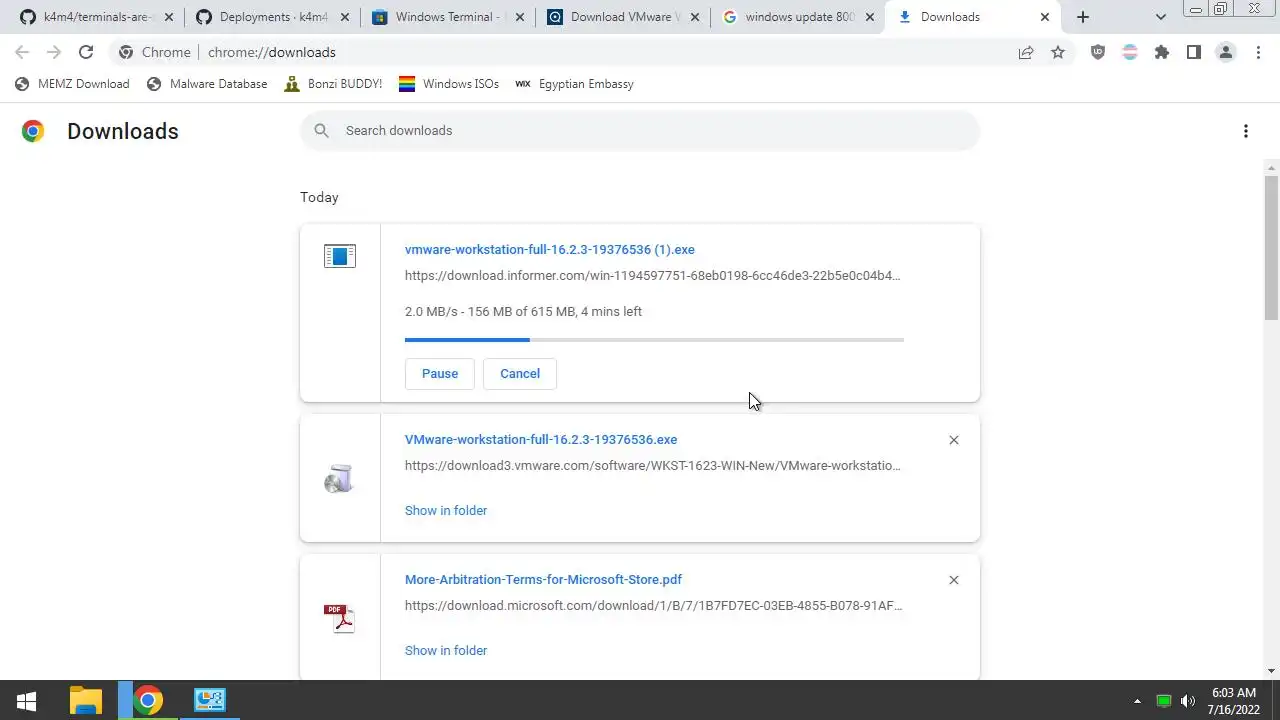Image resolution: width=1280 pixels, height=720 pixels.
Task: Show the Arbitration Terms PDF in folder
Action: coord(446,651)
